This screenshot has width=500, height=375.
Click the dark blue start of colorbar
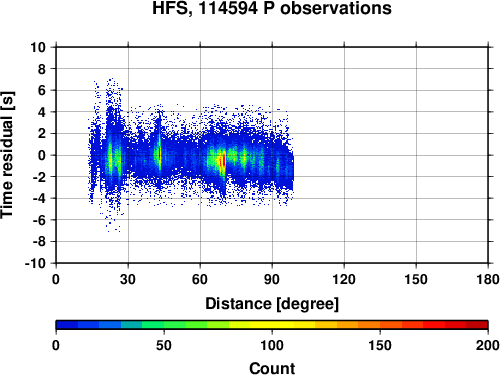point(67,325)
